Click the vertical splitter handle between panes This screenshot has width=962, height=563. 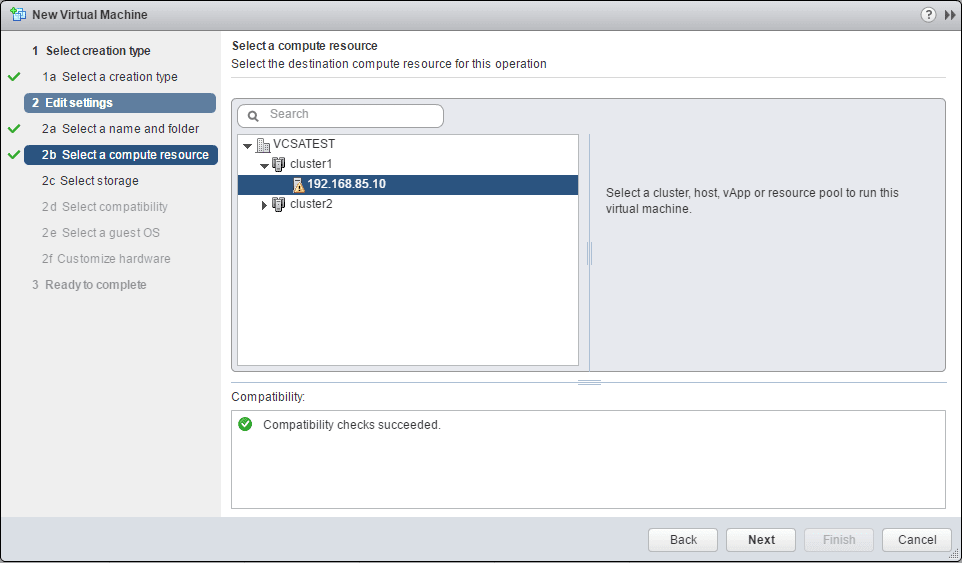(x=590, y=253)
